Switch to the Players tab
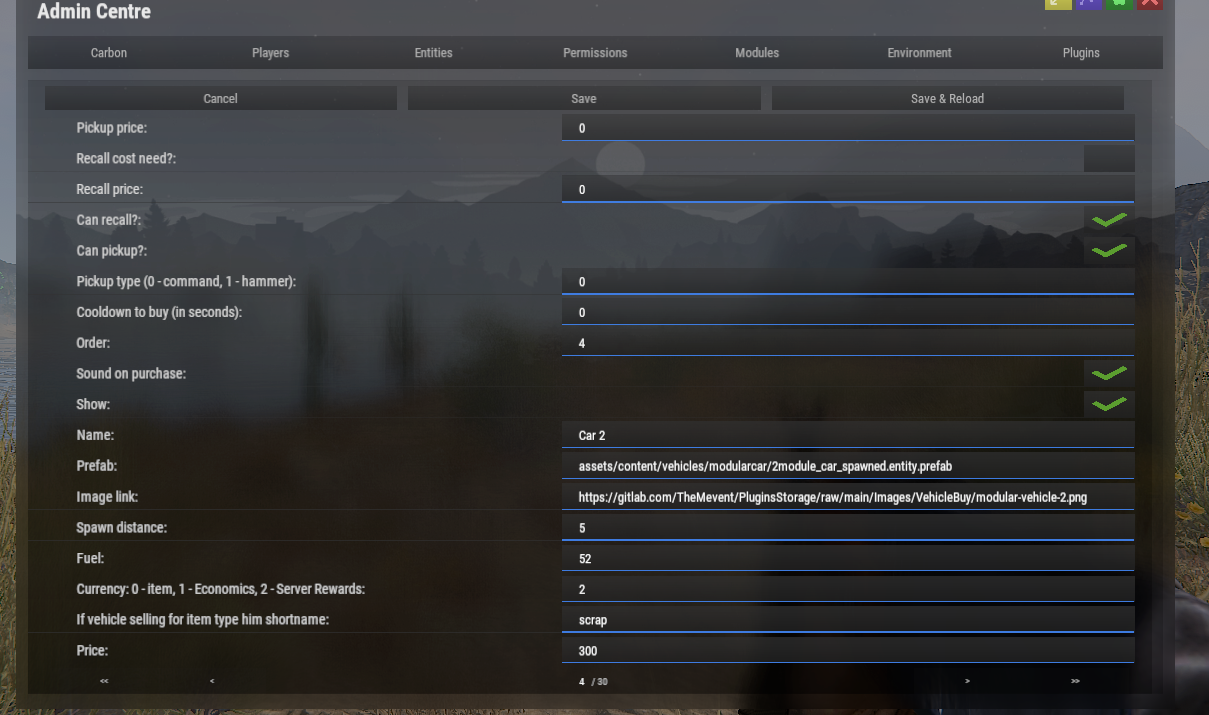Image resolution: width=1209 pixels, height=715 pixels. (270, 53)
